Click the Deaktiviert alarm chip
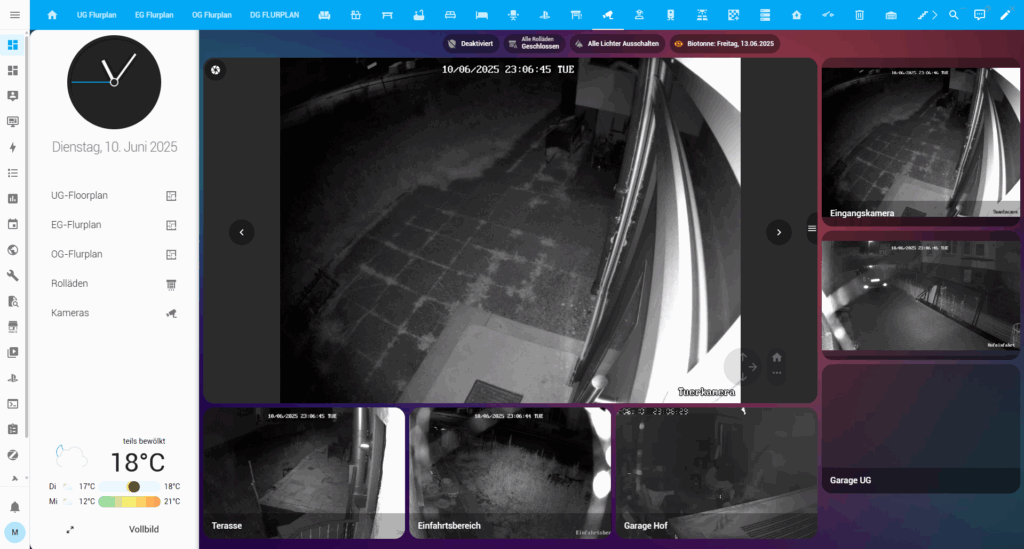Viewport: 1024px width, 549px height. click(470, 44)
